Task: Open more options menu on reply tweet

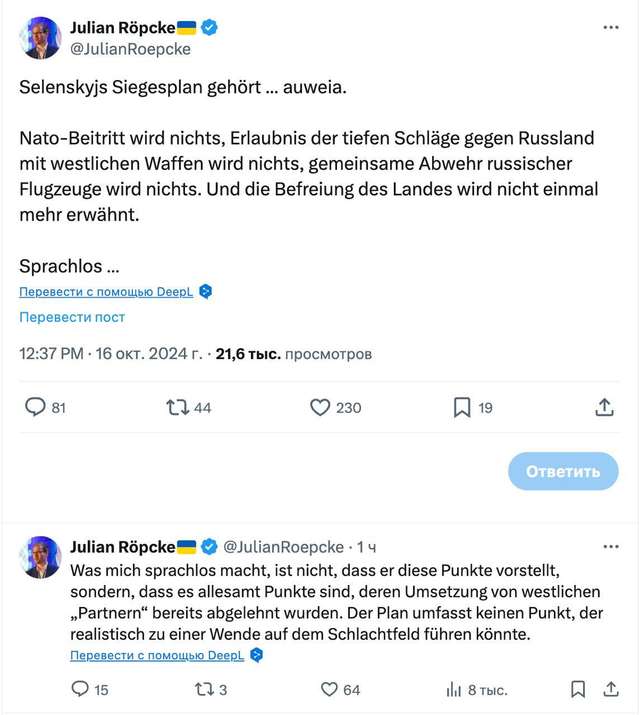Action: [x=611, y=547]
